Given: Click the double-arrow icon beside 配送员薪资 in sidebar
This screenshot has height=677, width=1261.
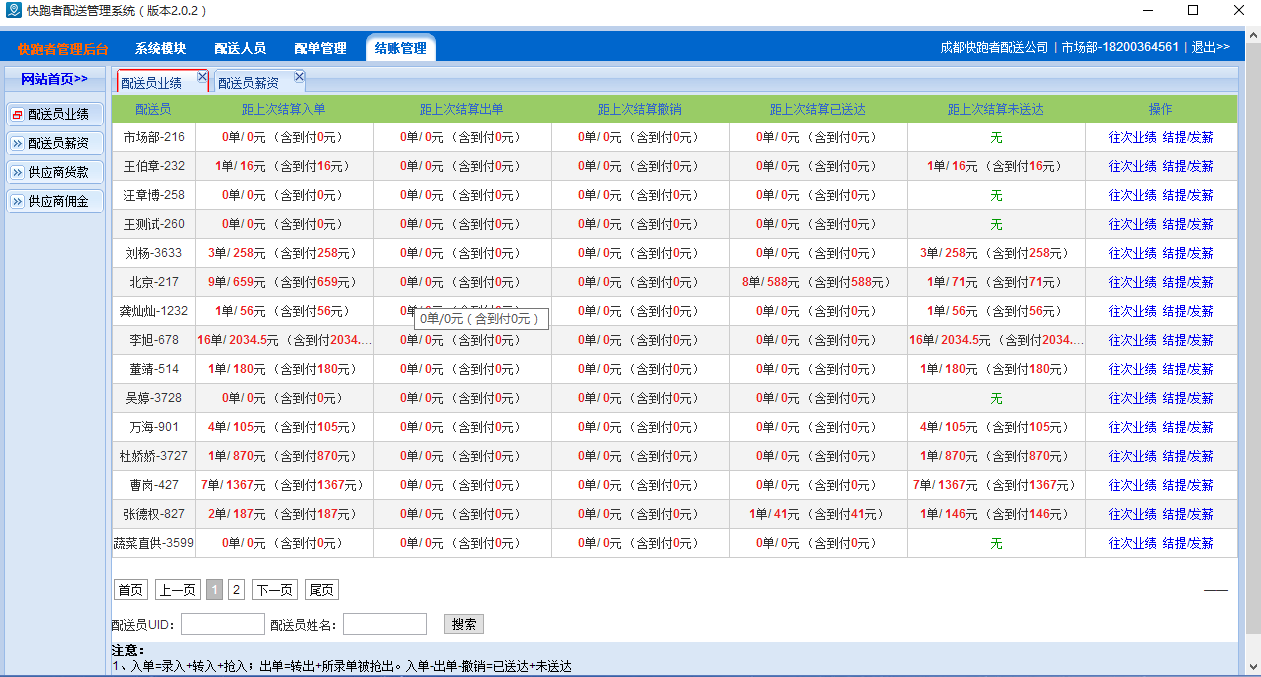Looking at the screenshot, I should pyautogui.click(x=15, y=142).
